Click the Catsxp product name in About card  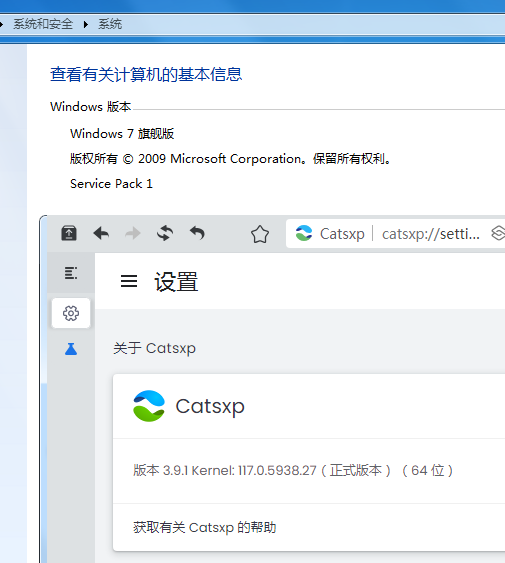(x=210, y=406)
